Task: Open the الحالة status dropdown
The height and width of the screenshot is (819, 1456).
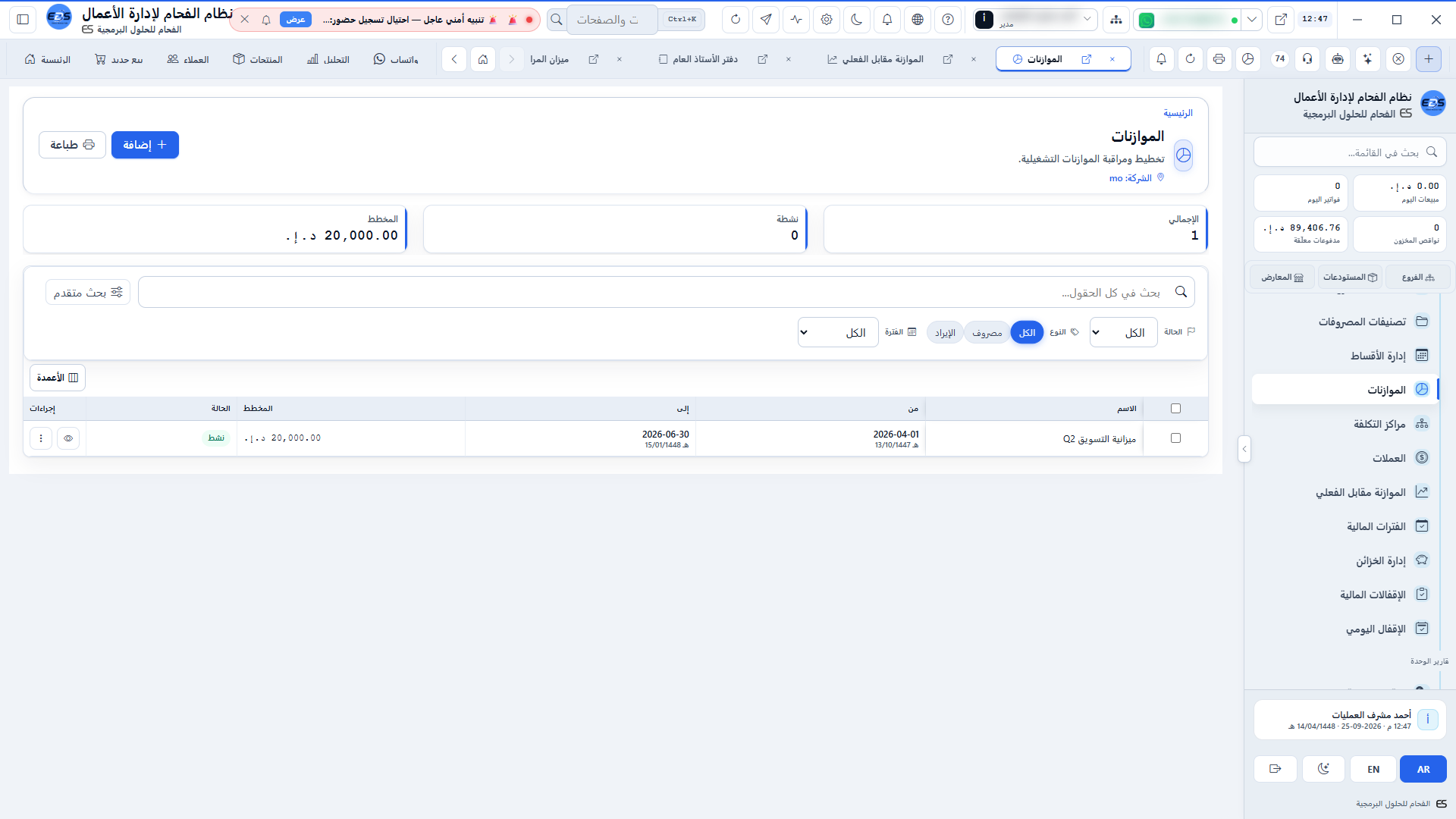Action: pyautogui.click(x=1123, y=333)
